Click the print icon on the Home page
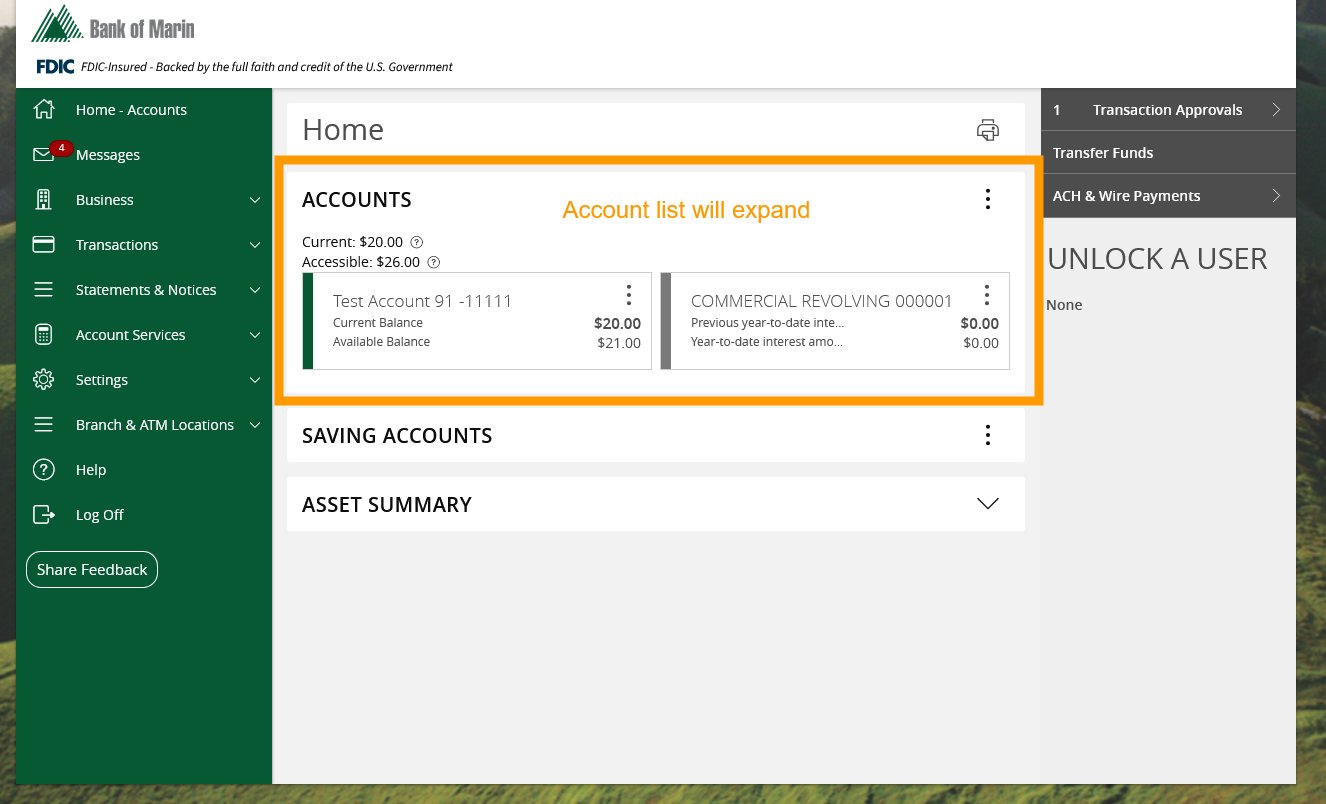The width and height of the screenshot is (1326, 804). pos(987,130)
